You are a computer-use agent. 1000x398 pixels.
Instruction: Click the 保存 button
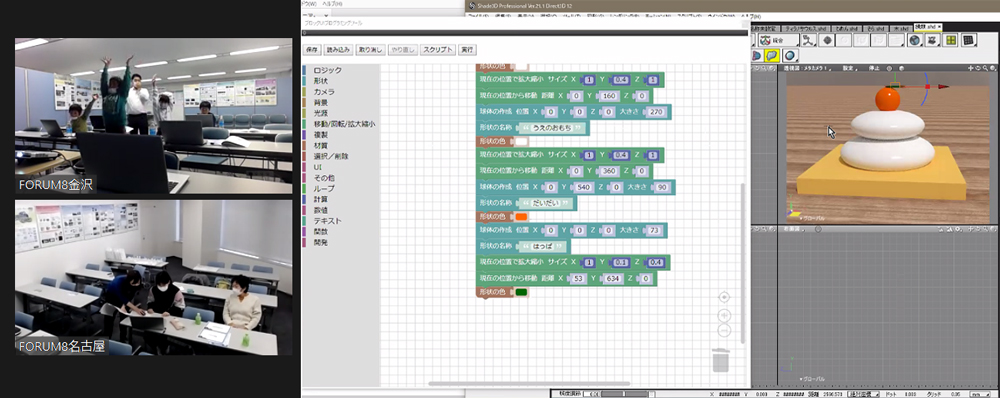click(x=312, y=49)
